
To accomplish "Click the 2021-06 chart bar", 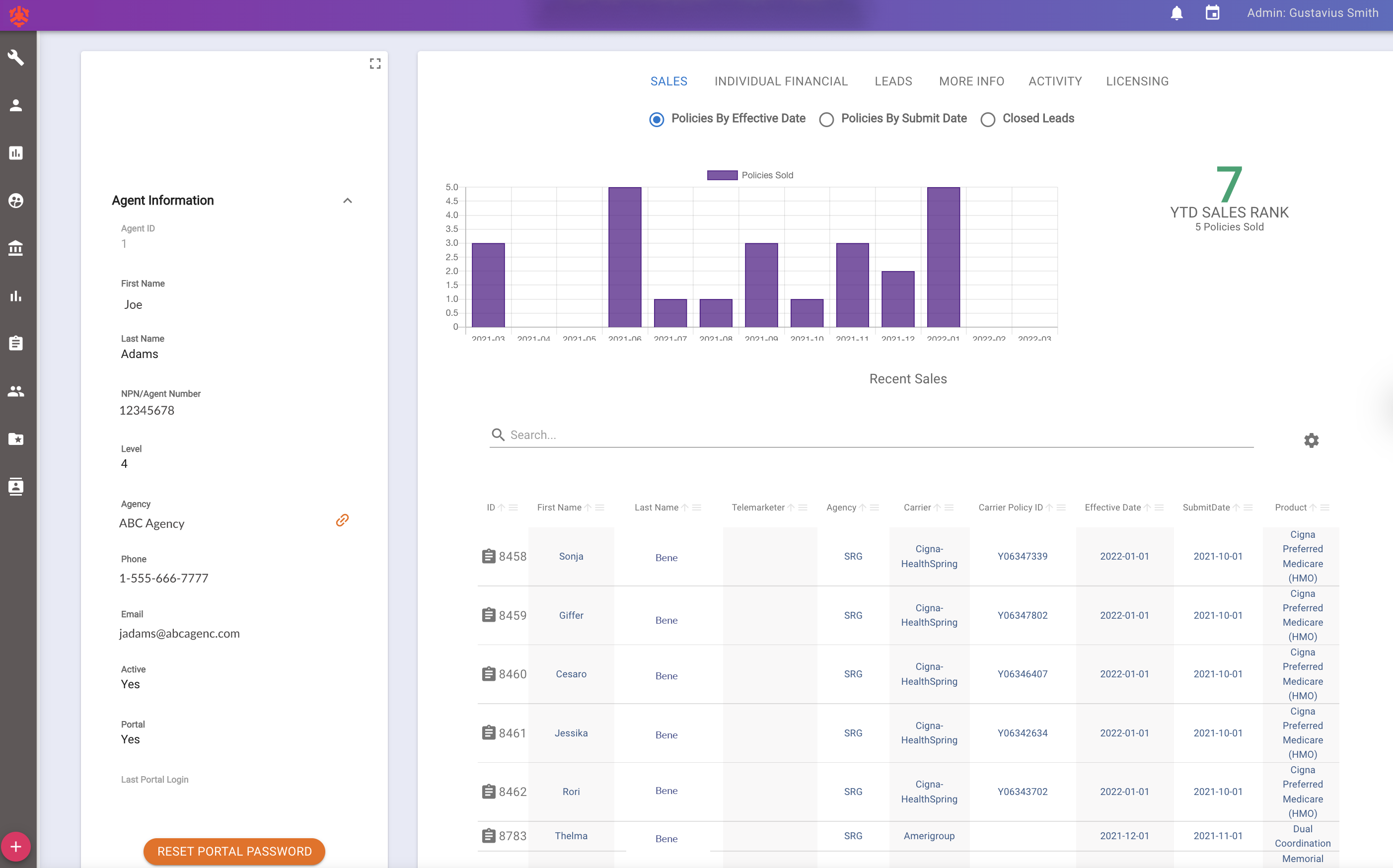I will pos(624,257).
